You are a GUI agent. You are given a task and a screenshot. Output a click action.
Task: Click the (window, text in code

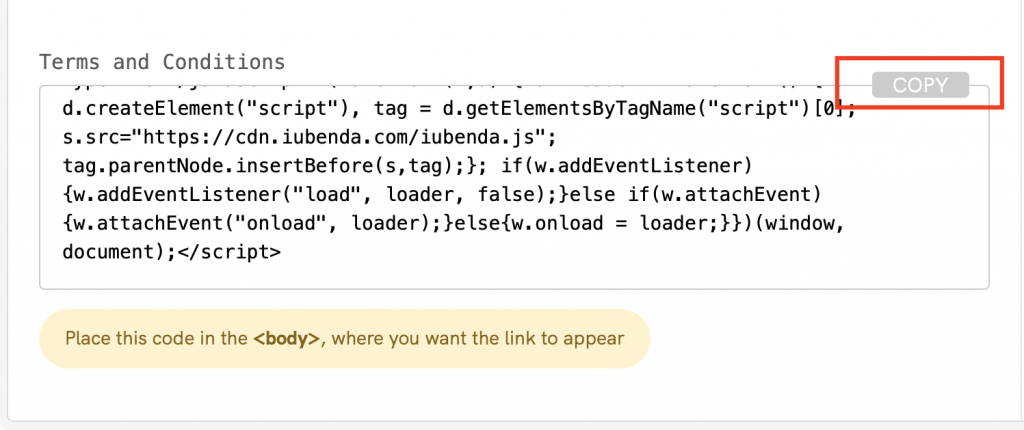798,224
